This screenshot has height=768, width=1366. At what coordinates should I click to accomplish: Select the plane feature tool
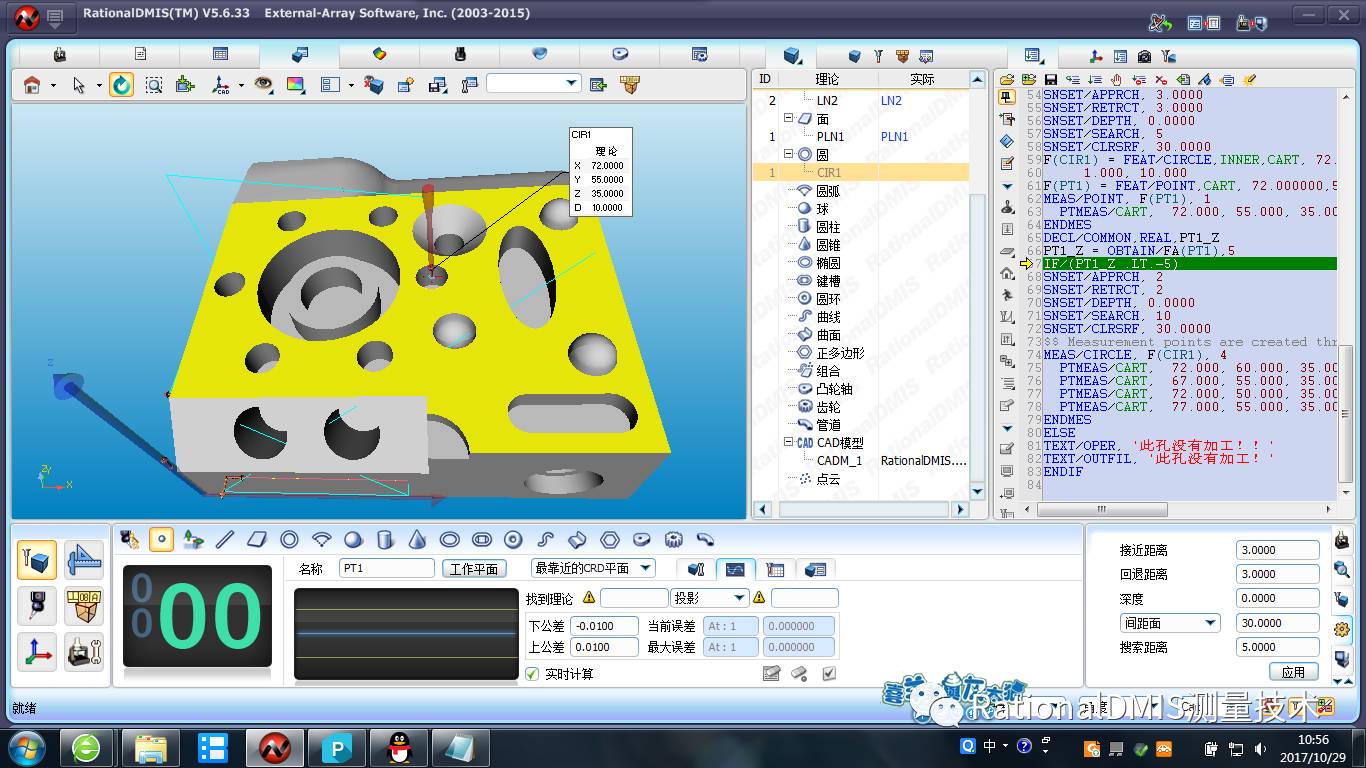[x=257, y=540]
